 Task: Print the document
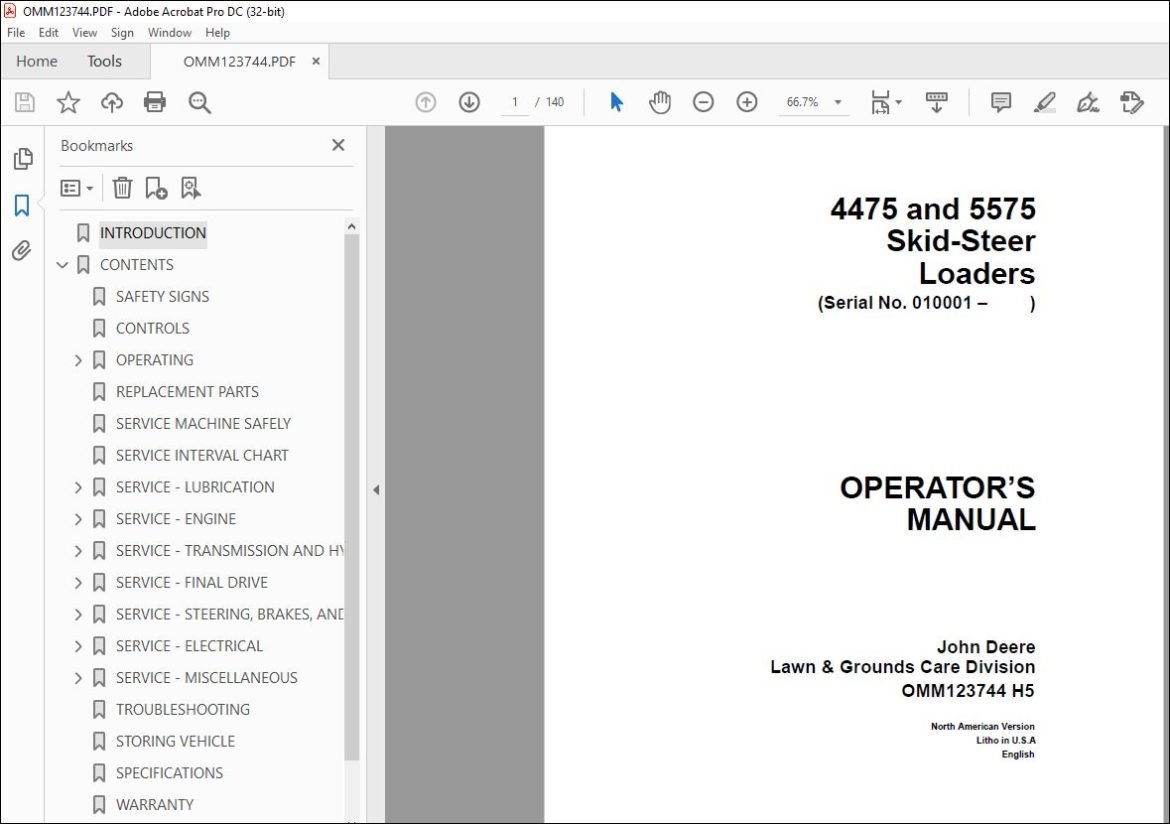click(155, 102)
